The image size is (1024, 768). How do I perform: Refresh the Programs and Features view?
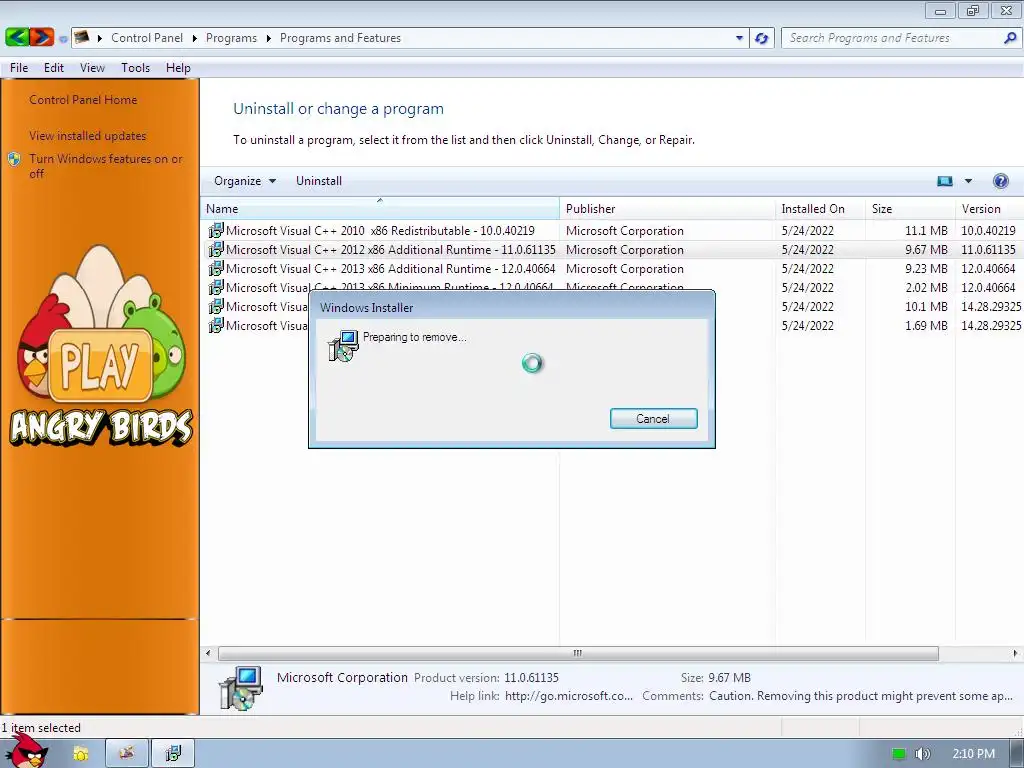[761, 38]
